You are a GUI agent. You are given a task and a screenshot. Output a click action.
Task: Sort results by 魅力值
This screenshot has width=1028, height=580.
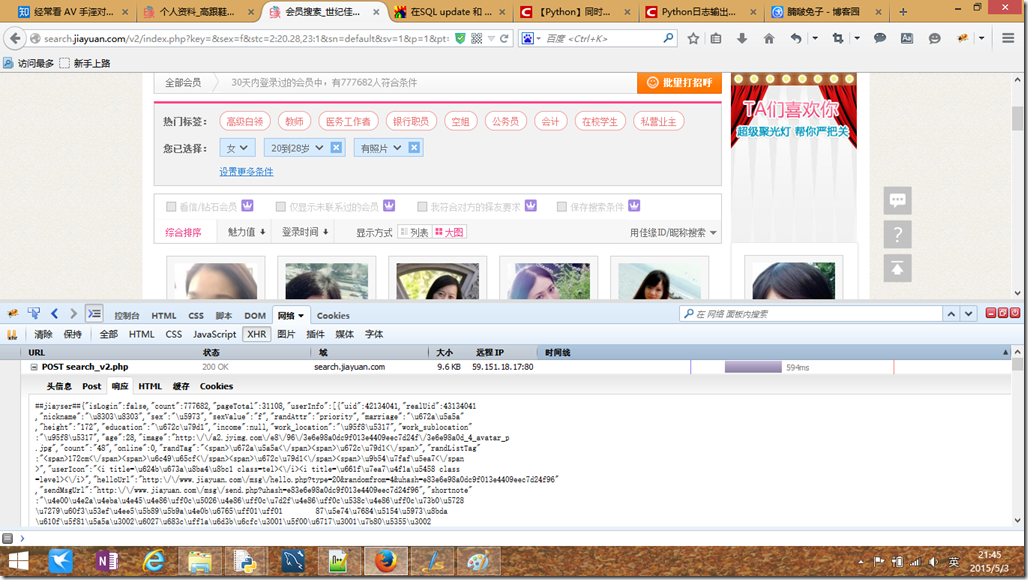[x=246, y=232]
